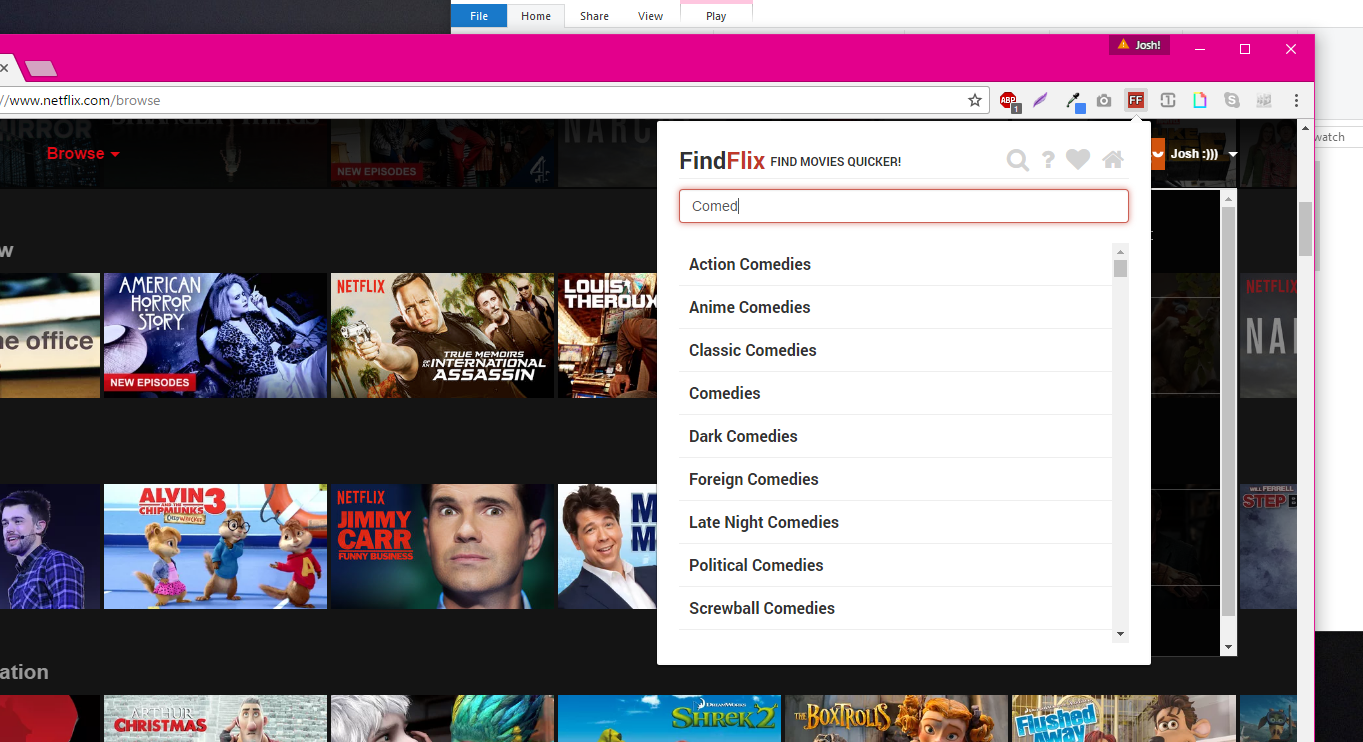Screen dimensions: 1363x742
Task: Open American Horror Story thumbnail
Action: tap(215, 335)
